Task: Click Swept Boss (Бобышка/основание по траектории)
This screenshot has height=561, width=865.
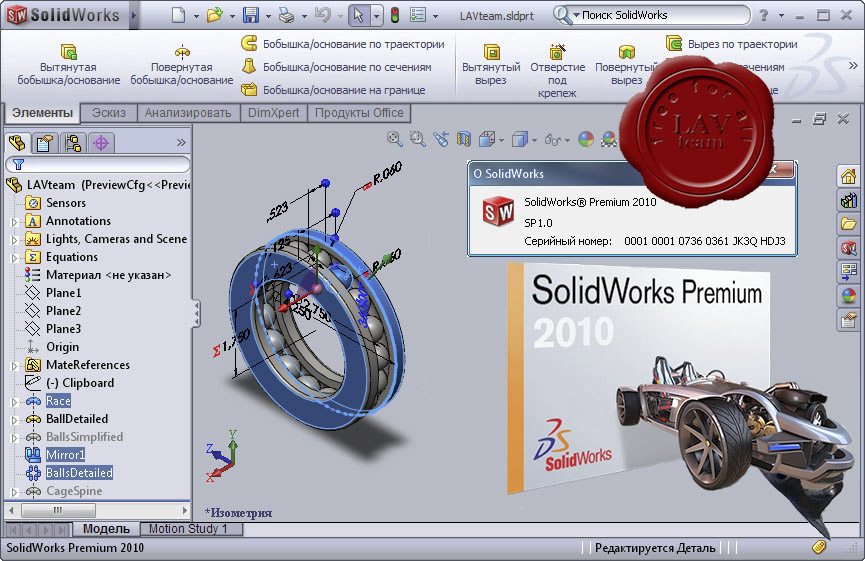Action: pyautogui.click(x=343, y=44)
